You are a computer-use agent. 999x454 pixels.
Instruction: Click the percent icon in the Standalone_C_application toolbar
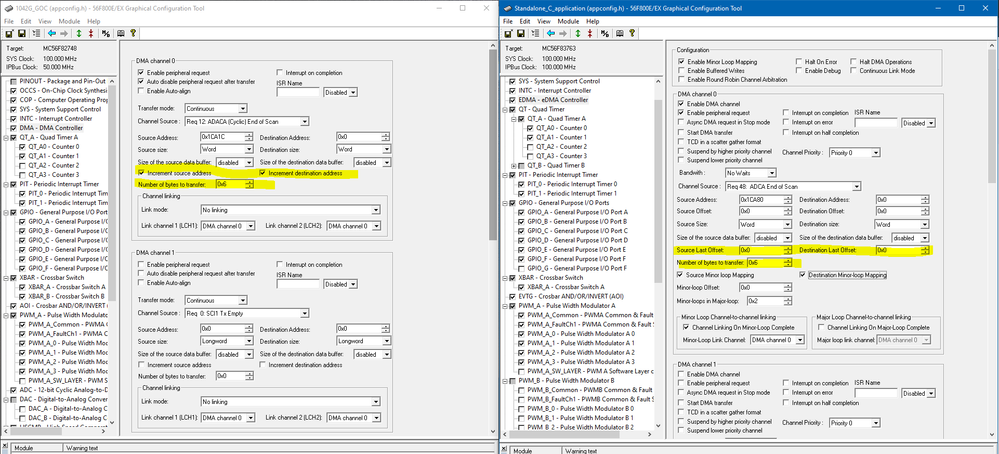[x=605, y=32]
